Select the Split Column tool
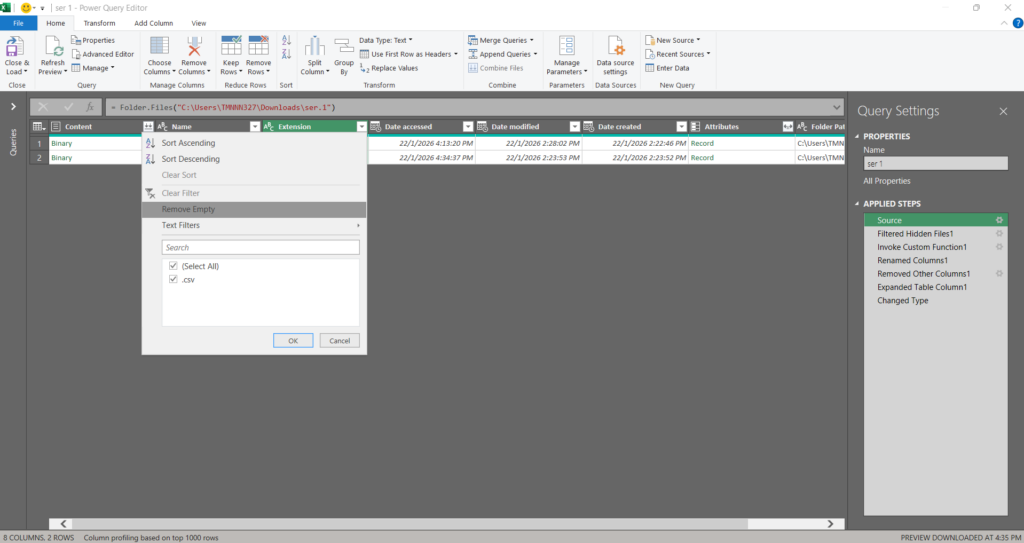The width and height of the screenshot is (1024, 543). pos(314,47)
